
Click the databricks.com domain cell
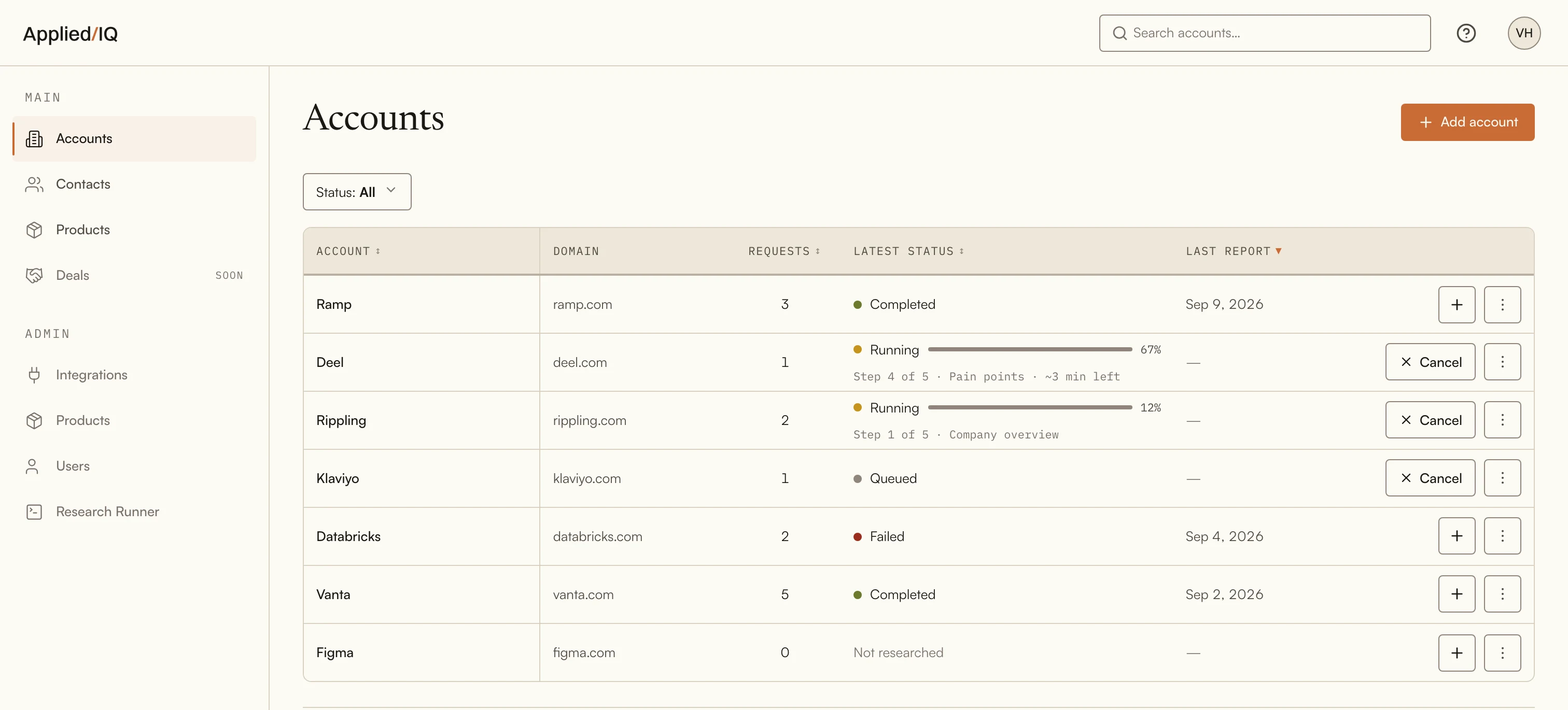point(597,536)
